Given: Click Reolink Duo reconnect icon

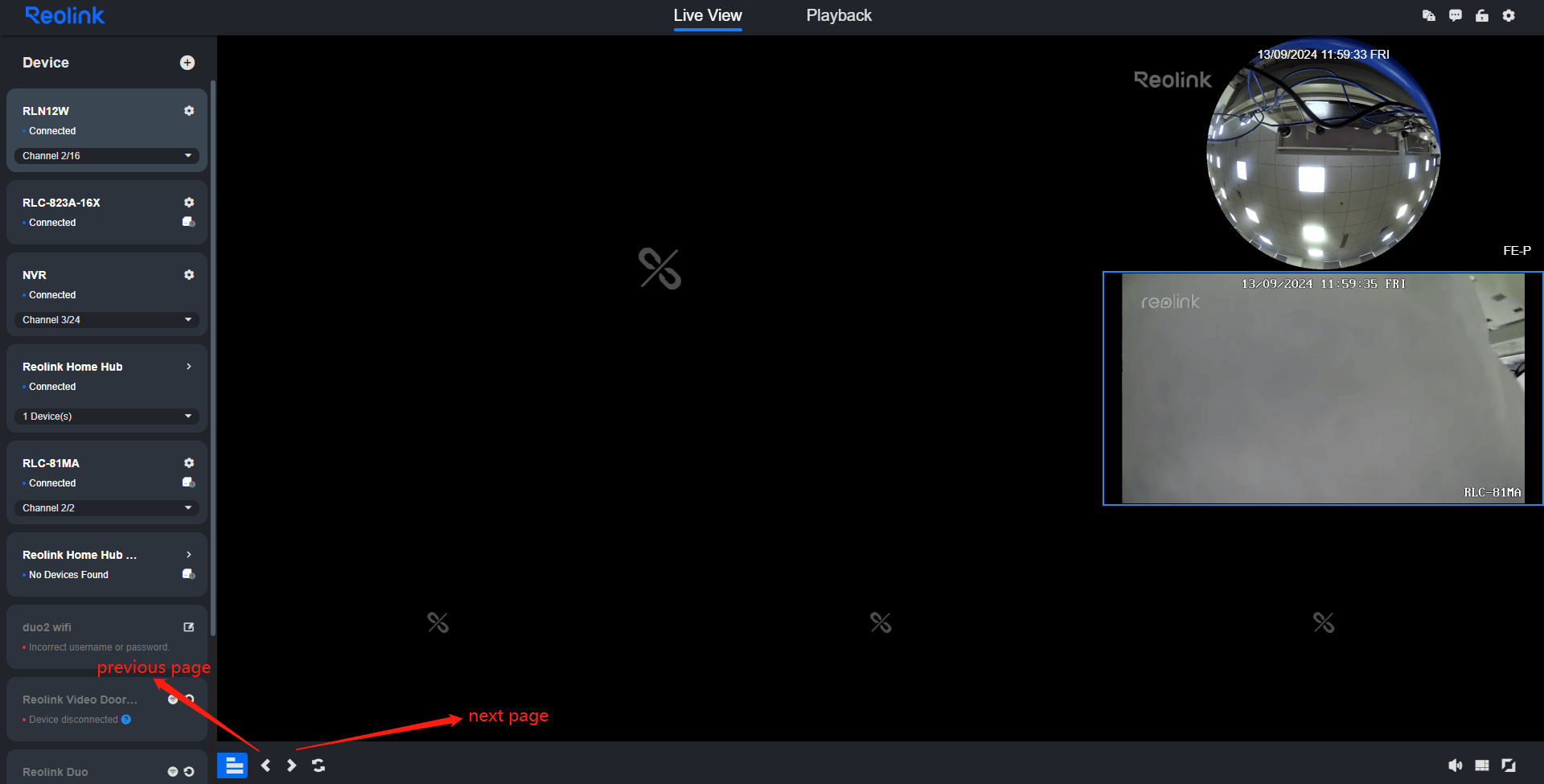Looking at the screenshot, I should click(x=189, y=772).
